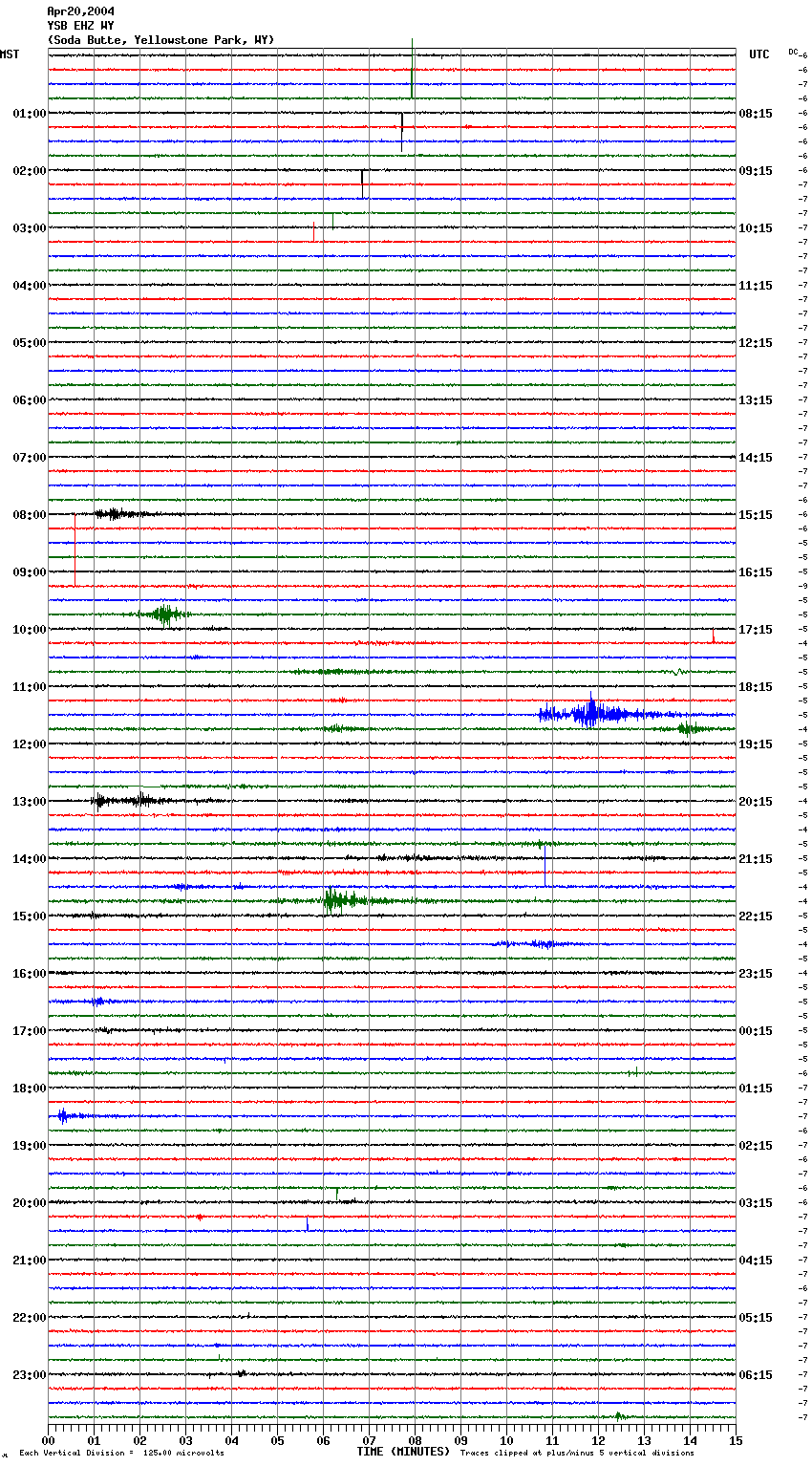Click the '19:15' UTC time label
This screenshot has height=1466, width=812.
756,744
